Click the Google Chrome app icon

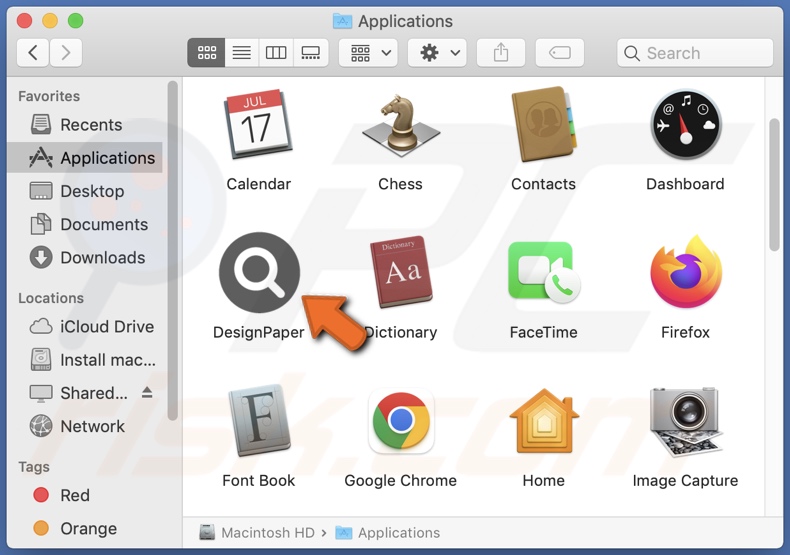(x=401, y=421)
